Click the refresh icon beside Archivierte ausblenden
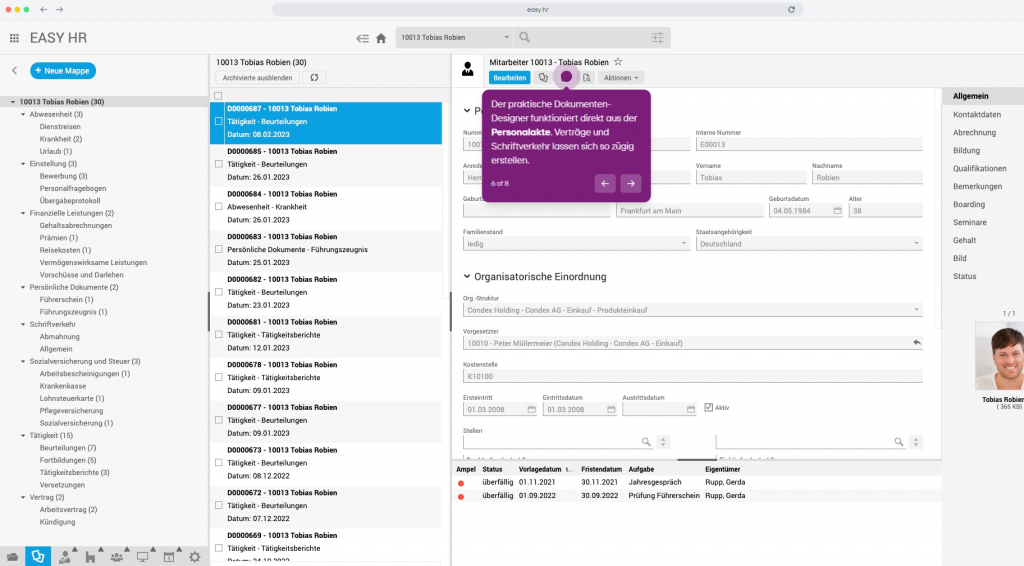 315,77
